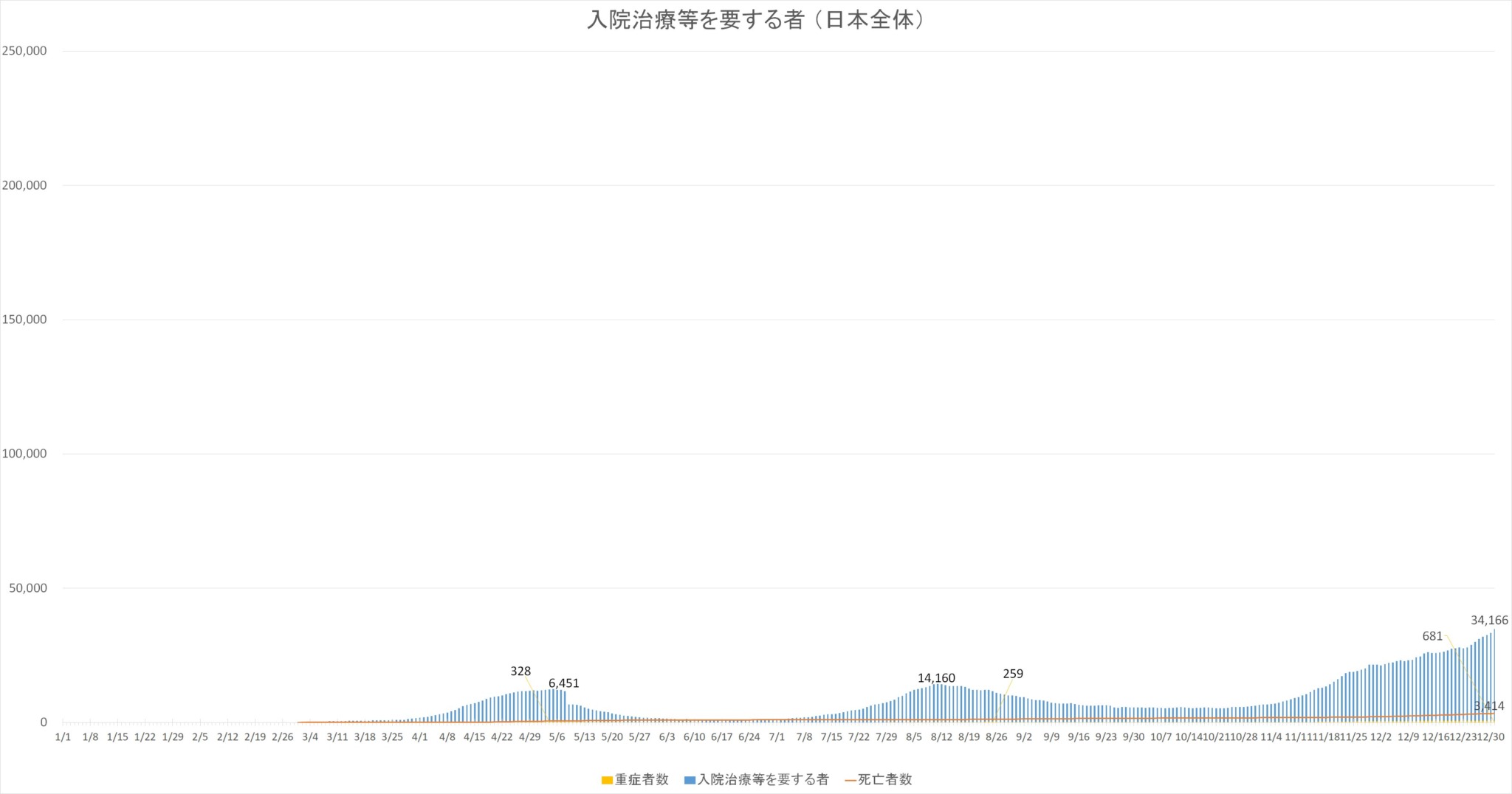1512x794 pixels.
Task: Click the 328 data label
Action: point(520,672)
